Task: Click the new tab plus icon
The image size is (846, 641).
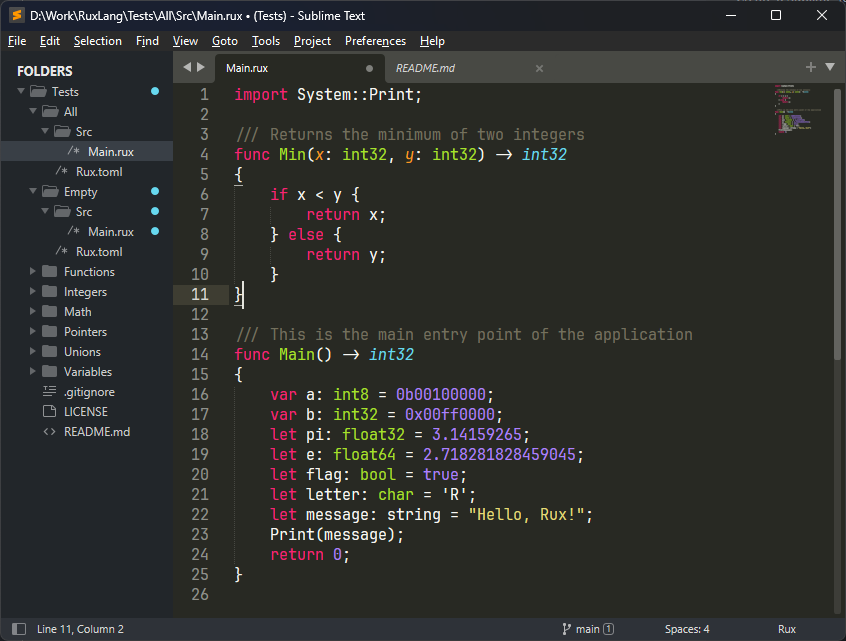Action: 810,67
